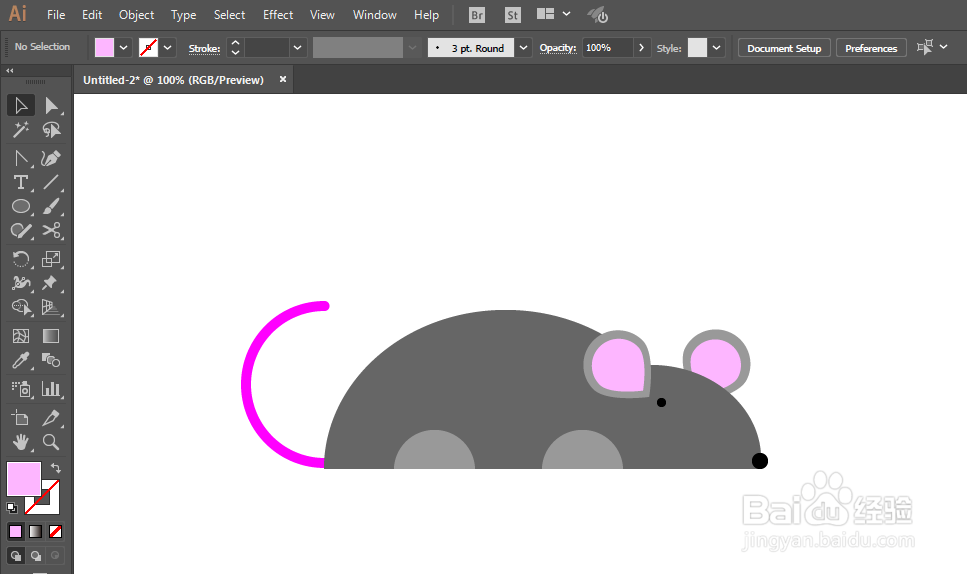Screen dimensions: 967x574
Task: Open Adobe Stock via St icon
Action: click(512, 15)
